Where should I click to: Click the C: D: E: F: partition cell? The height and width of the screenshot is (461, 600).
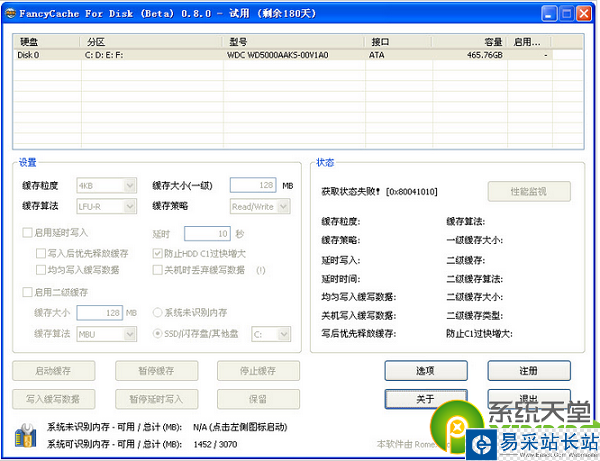[x=104, y=55]
